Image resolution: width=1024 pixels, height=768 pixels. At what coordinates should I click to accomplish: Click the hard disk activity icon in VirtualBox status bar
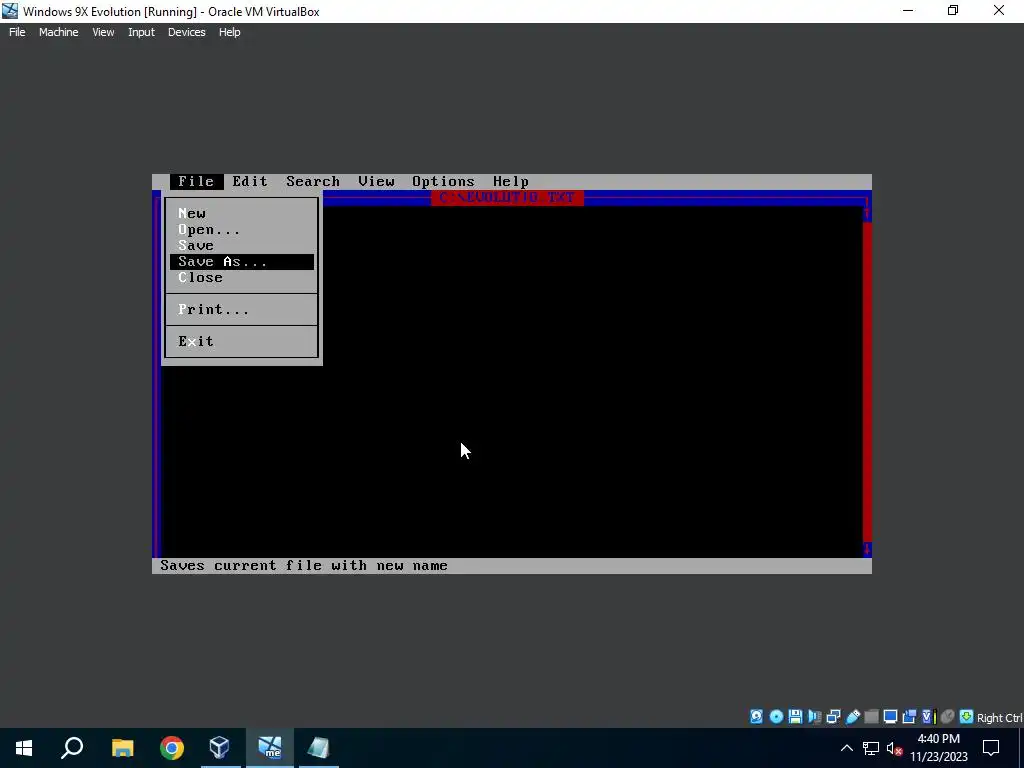coord(756,716)
